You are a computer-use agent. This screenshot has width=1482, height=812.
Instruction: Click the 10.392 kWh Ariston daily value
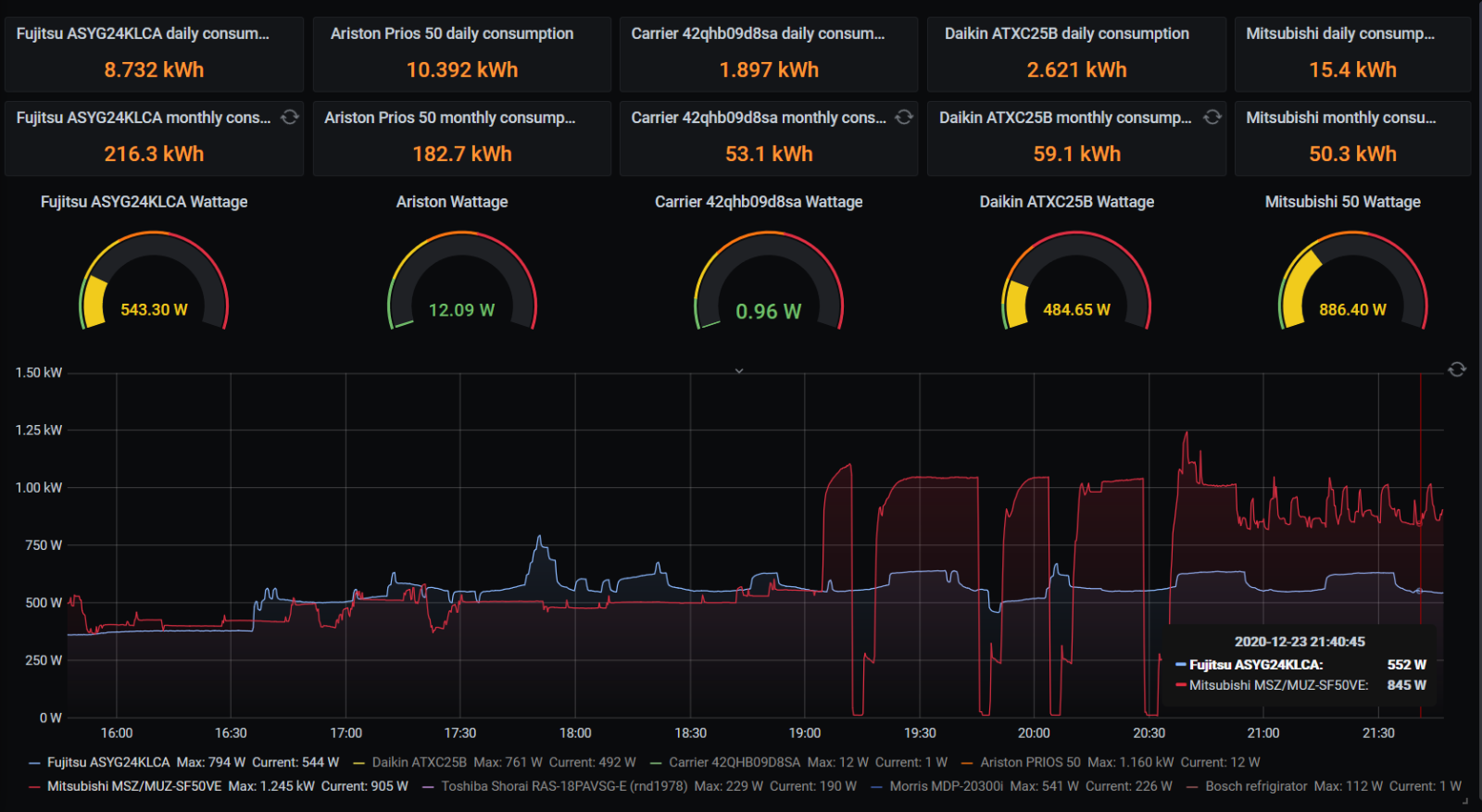pos(462,69)
